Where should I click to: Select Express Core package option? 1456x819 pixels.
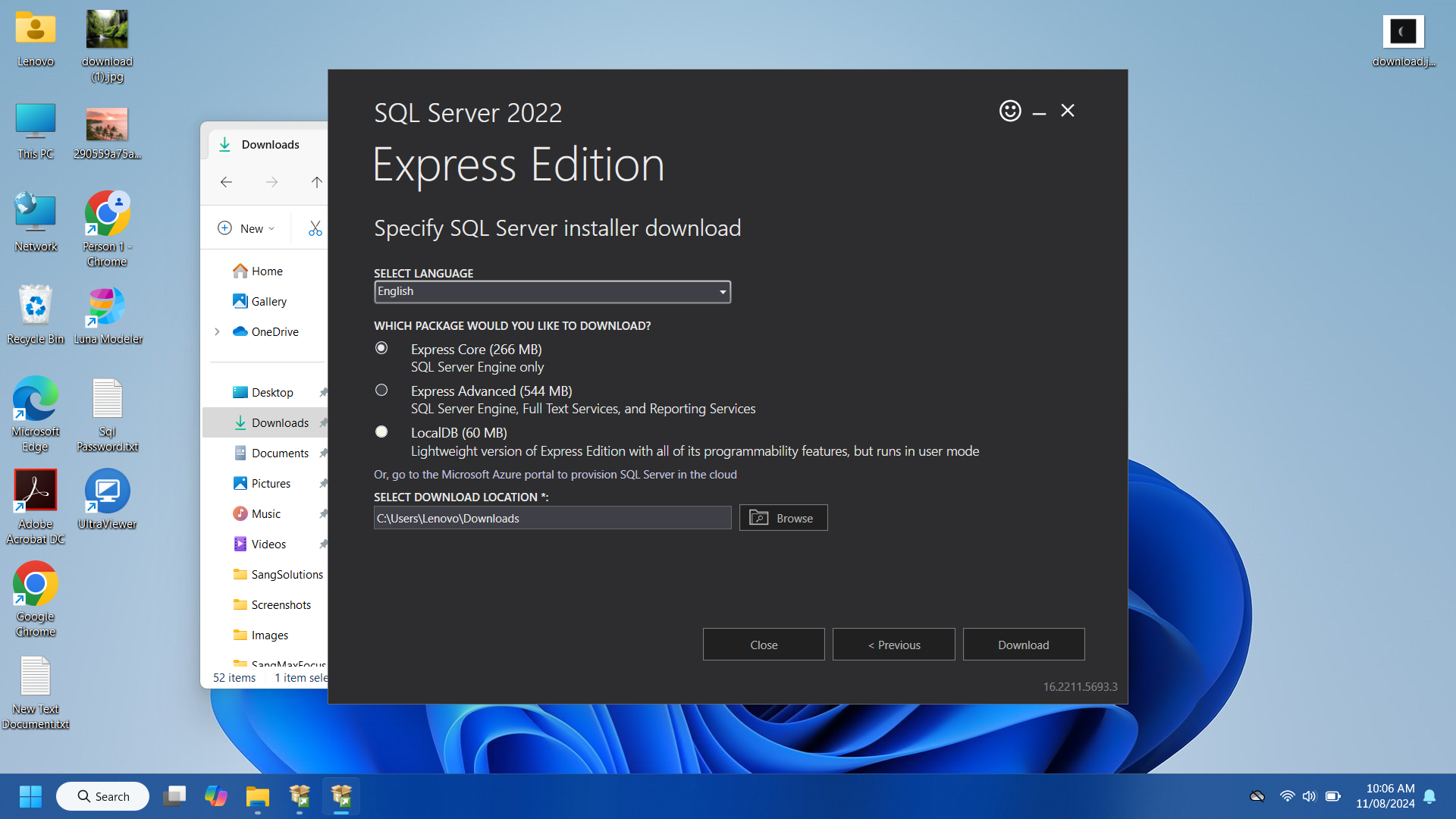[381, 348]
